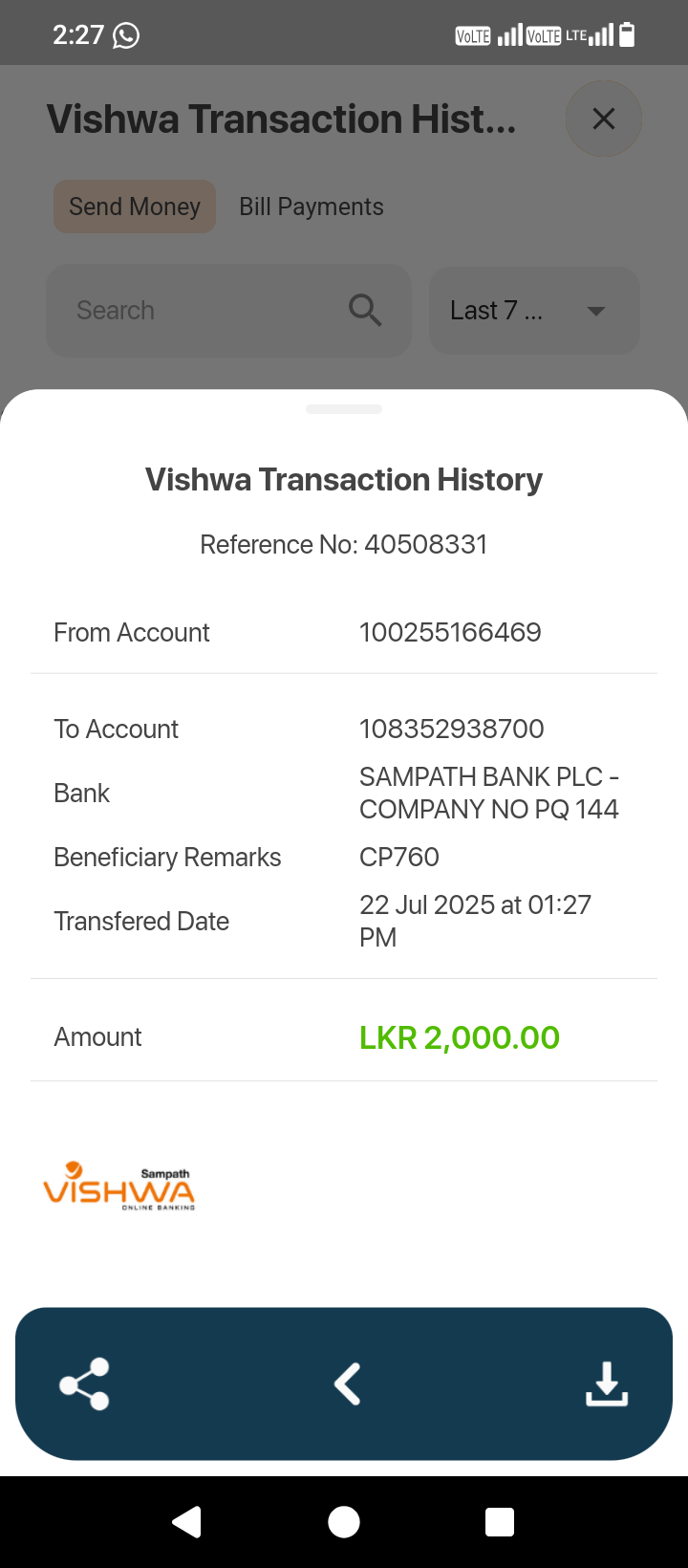The height and width of the screenshot is (1568, 688).
Task: Tap the Reference No 40508331 text
Action: (344, 544)
